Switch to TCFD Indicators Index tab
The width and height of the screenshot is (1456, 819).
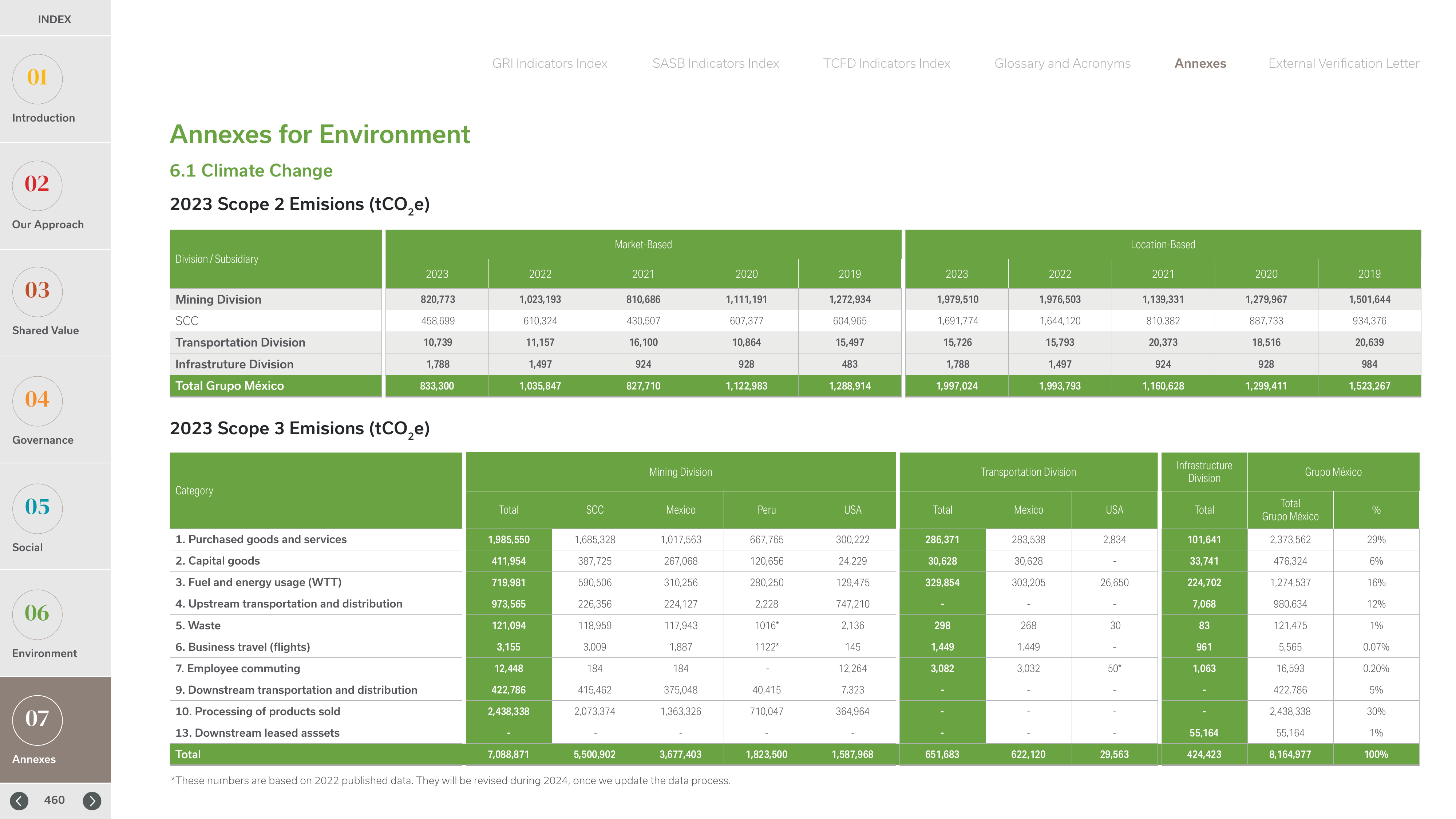[886, 63]
